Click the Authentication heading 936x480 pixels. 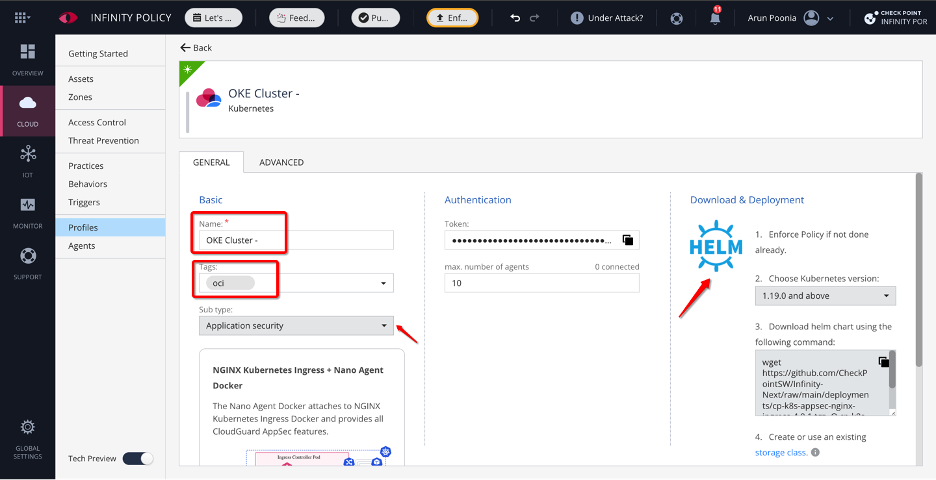pyautogui.click(x=478, y=200)
